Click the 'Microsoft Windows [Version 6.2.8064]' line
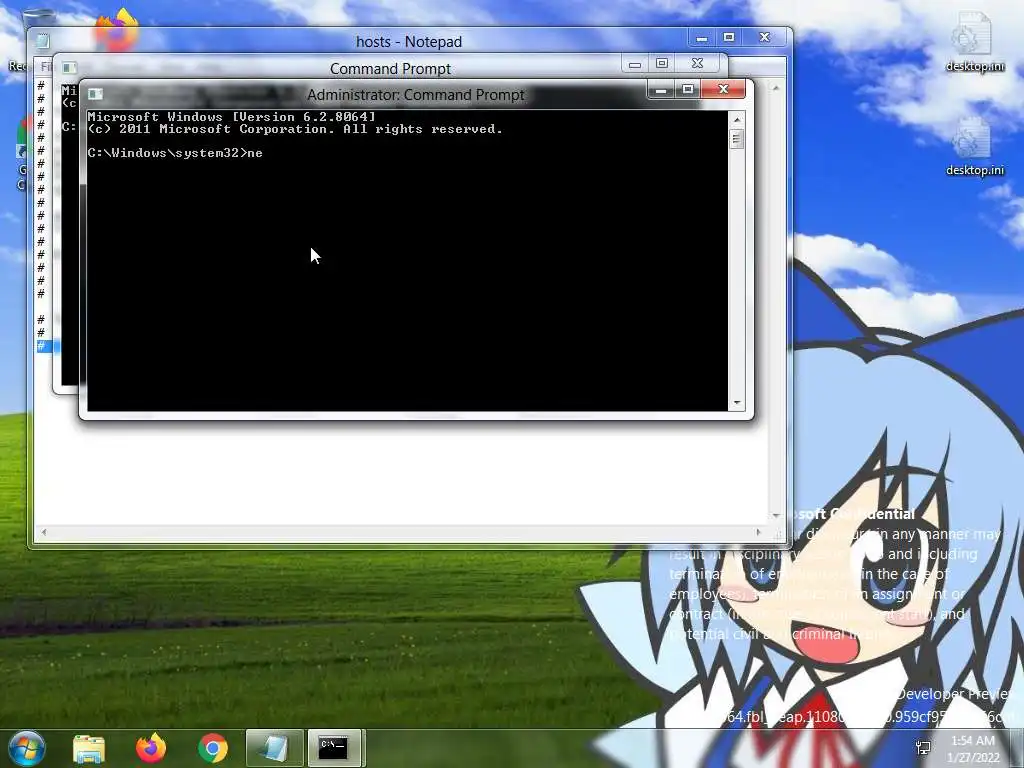 click(232, 117)
